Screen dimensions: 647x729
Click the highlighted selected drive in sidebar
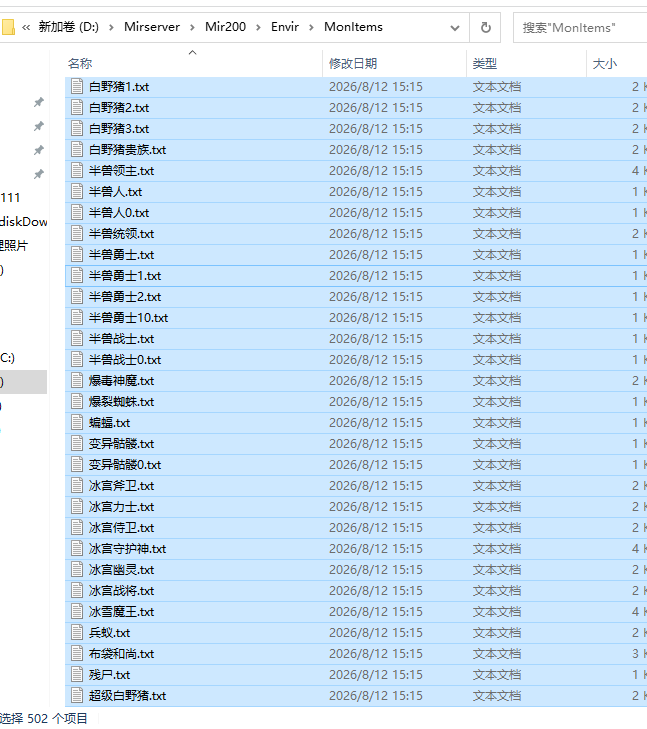(23, 382)
